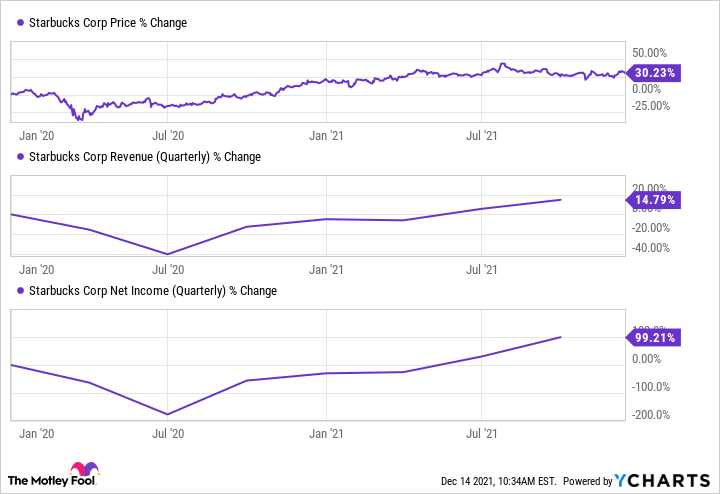Click the 0.00% axis label in net income chart
Image resolution: width=720 pixels, height=494 pixels.
(x=646, y=359)
